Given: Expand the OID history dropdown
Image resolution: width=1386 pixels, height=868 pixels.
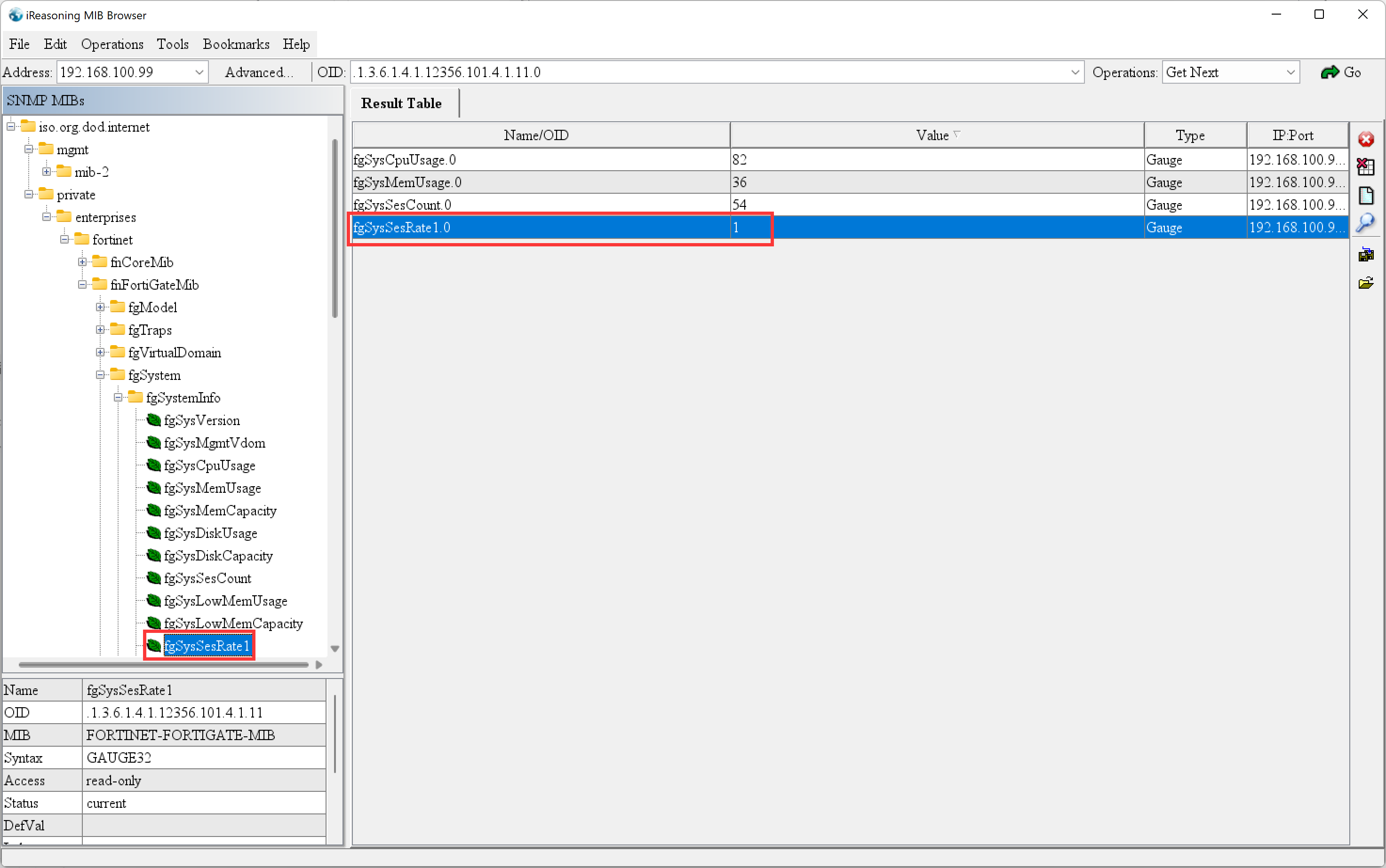Looking at the screenshot, I should coord(1075,72).
